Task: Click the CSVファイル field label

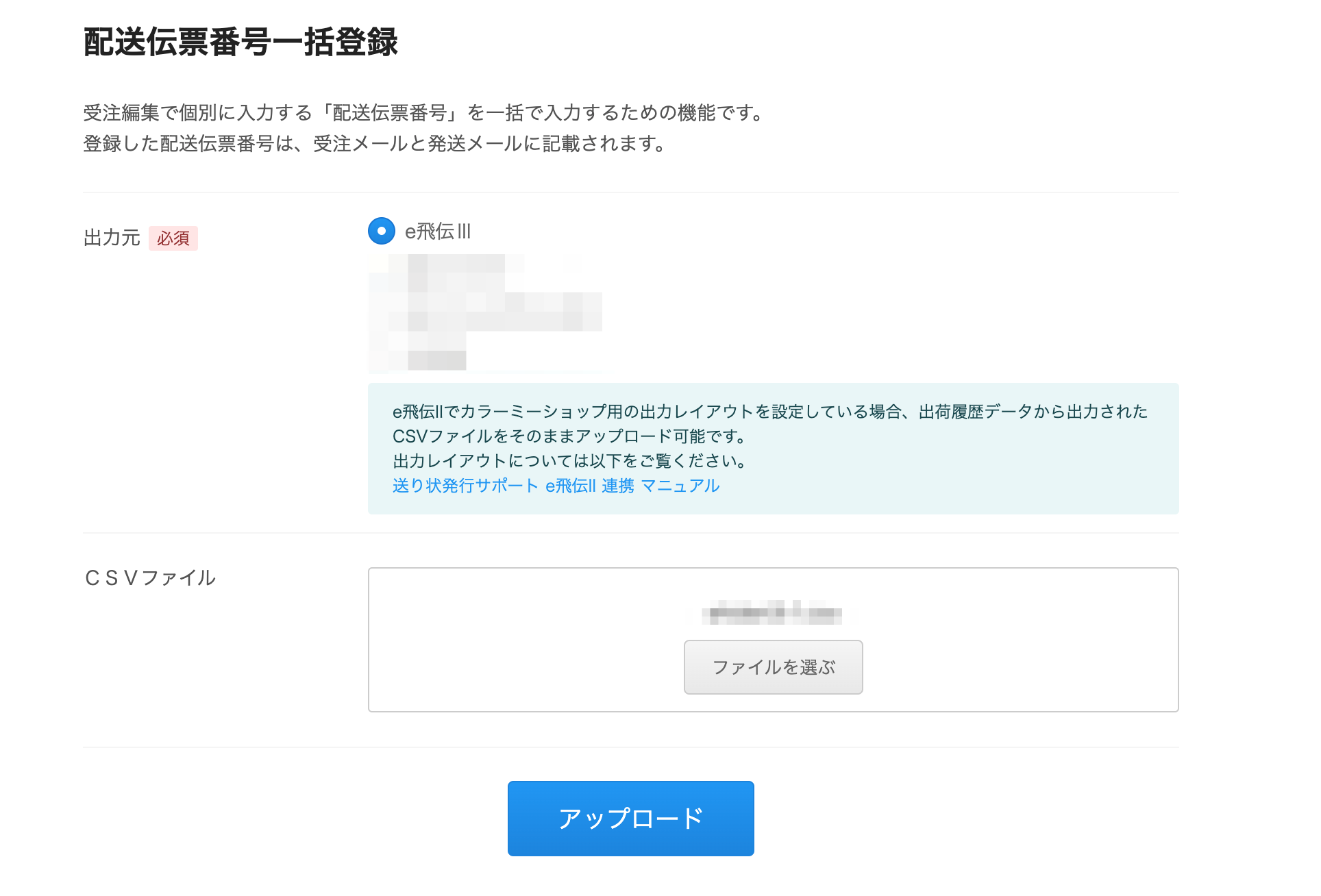Action: 150,578
